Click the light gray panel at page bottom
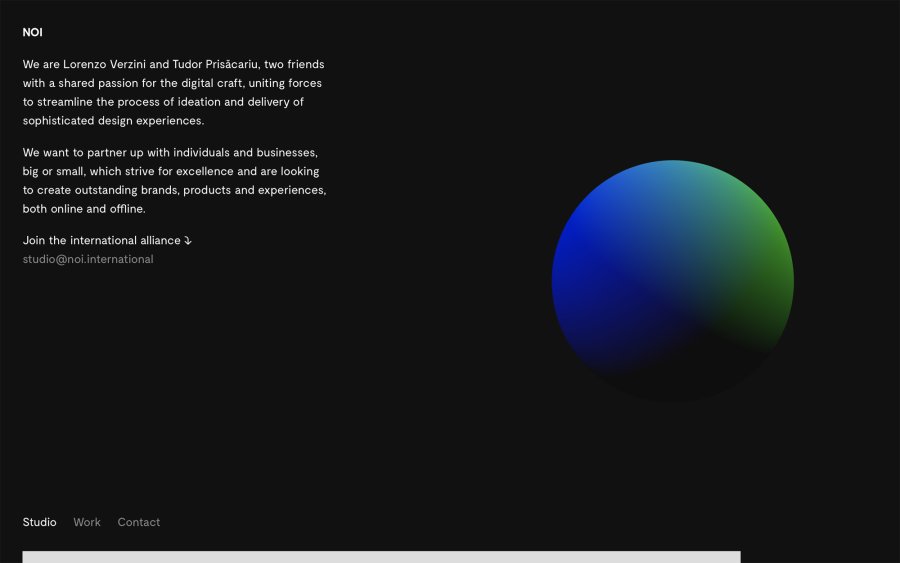The image size is (900, 563). (x=381, y=557)
